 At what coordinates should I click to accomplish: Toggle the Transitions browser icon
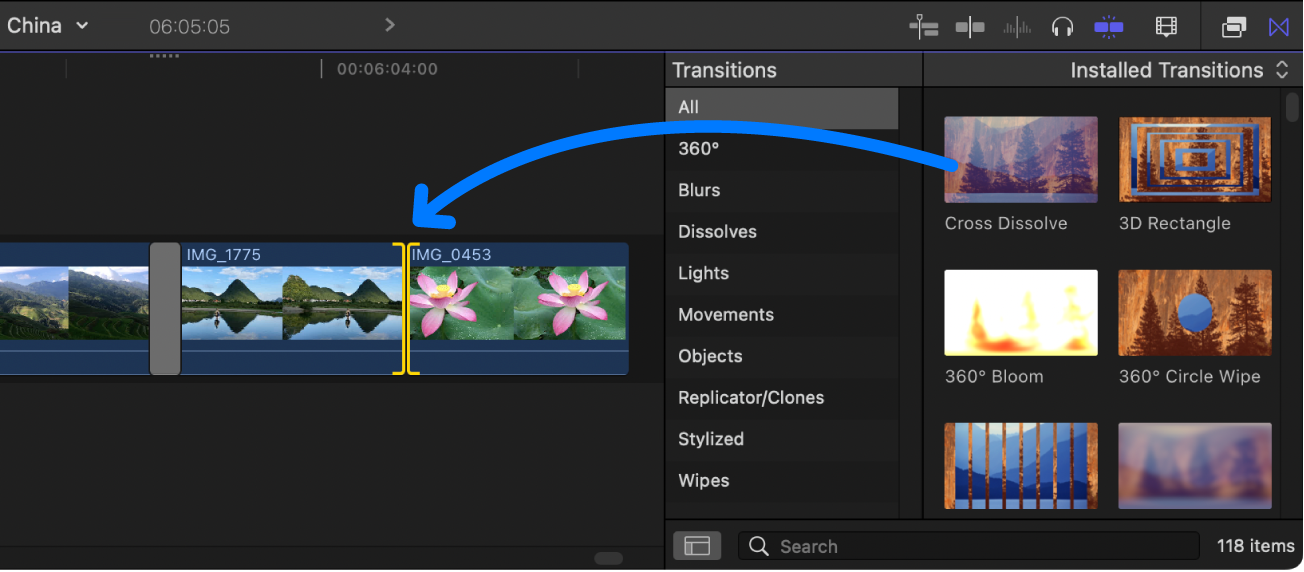(1279, 27)
